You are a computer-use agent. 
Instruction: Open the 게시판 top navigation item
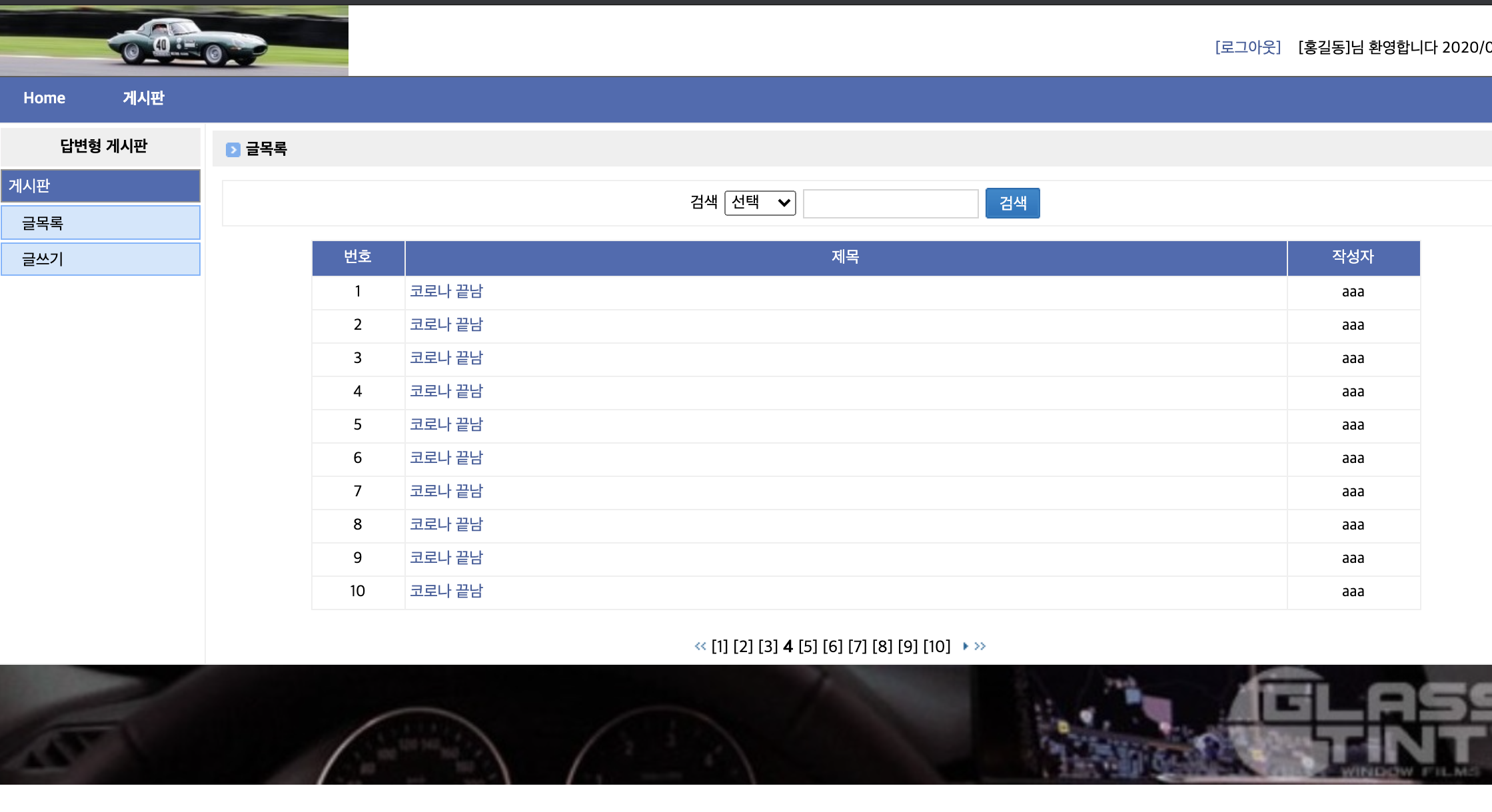143,98
